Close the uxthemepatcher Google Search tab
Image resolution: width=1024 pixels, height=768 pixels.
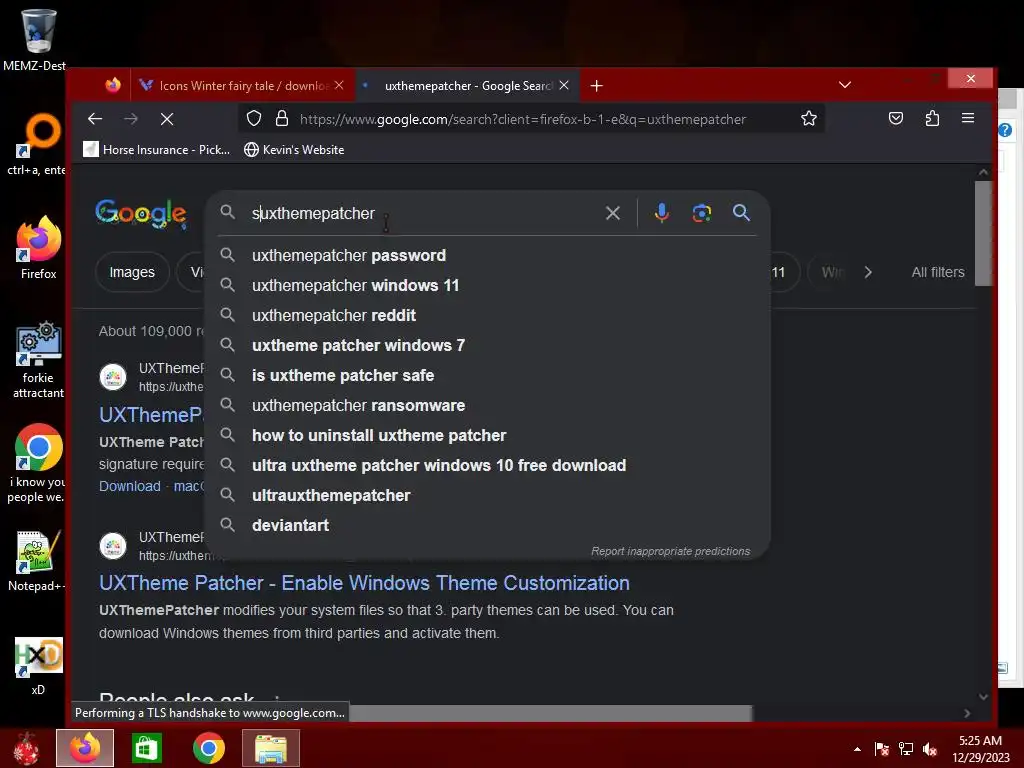pos(564,85)
